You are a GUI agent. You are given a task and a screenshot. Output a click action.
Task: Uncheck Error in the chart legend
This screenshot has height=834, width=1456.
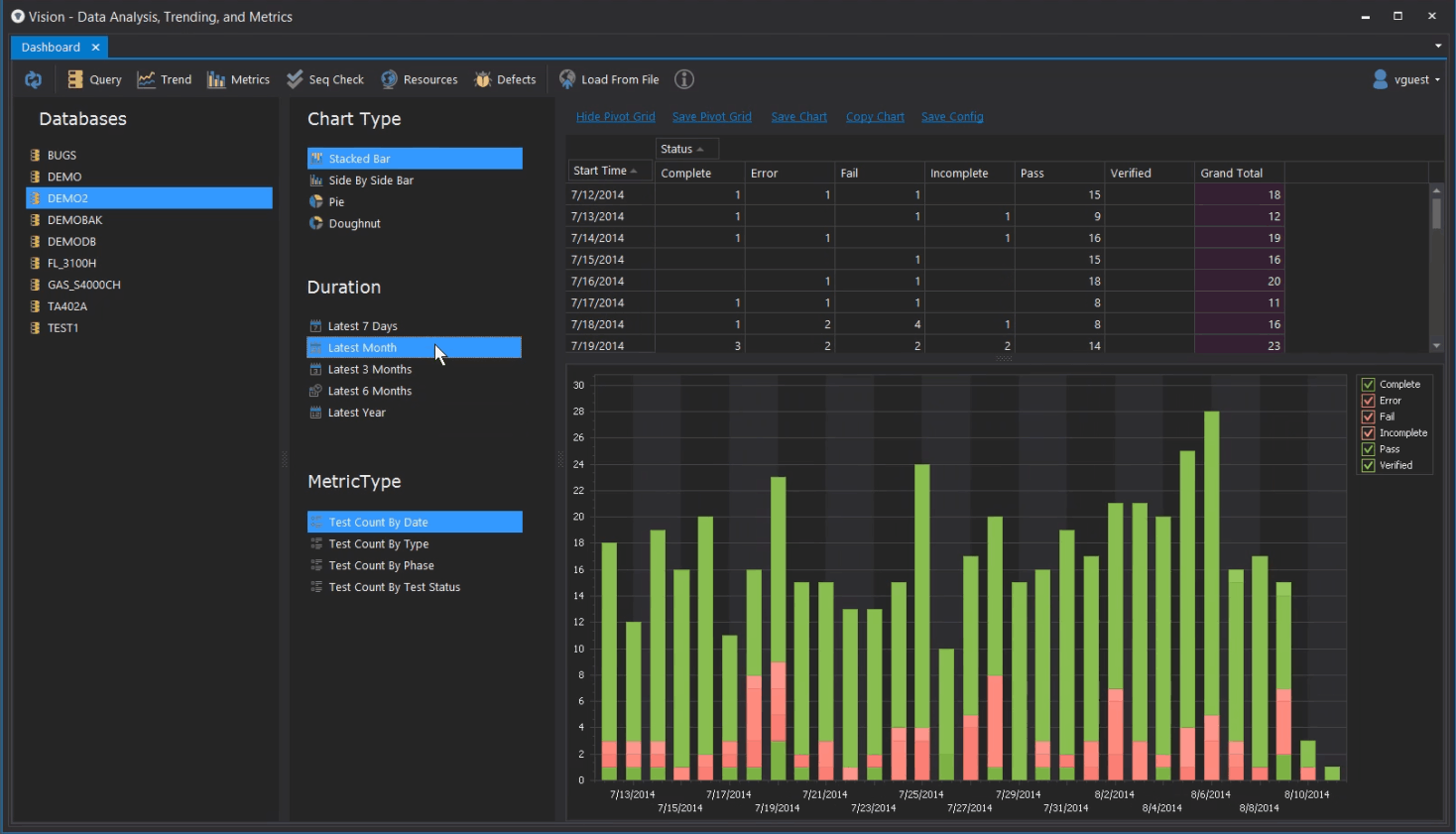coord(1368,400)
